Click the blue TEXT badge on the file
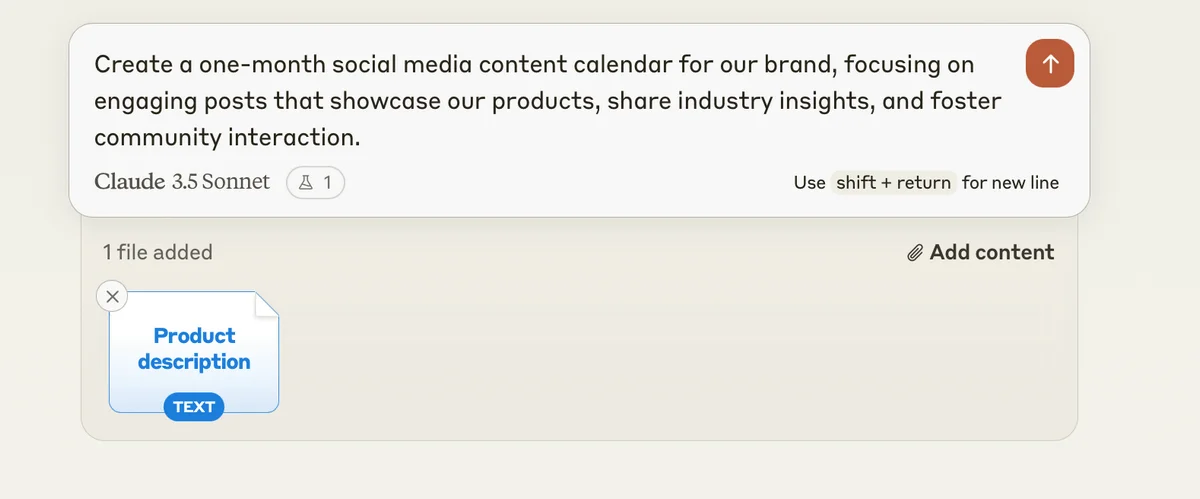The width and height of the screenshot is (1200, 499). (x=194, y=406)
